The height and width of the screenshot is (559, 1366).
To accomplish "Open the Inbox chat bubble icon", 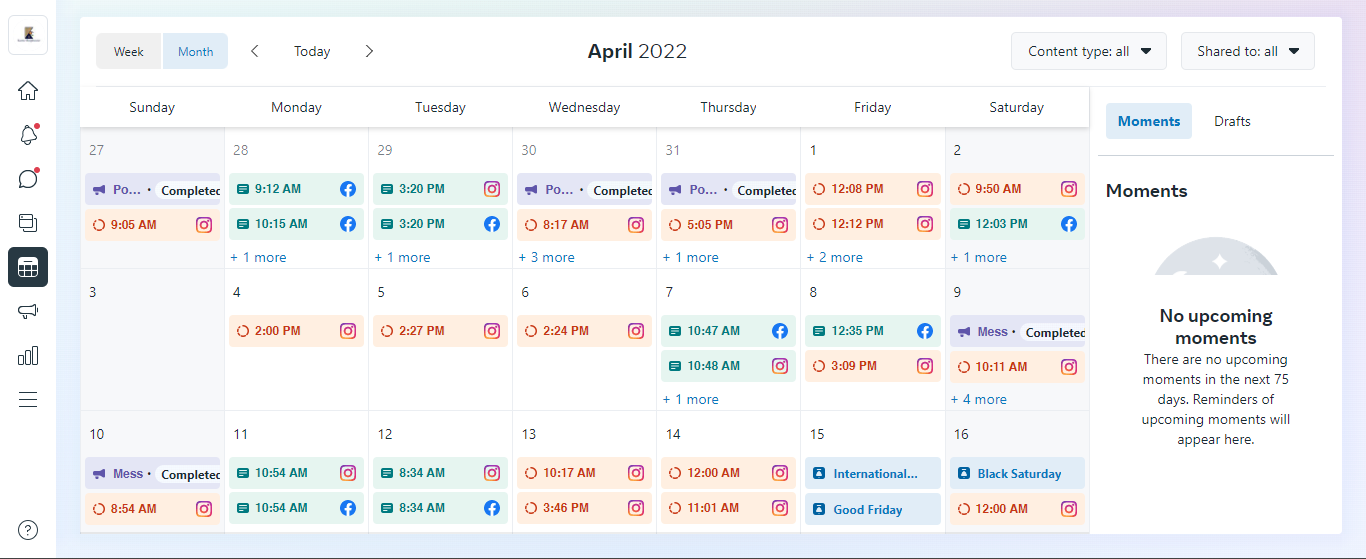I will [28, 179].
